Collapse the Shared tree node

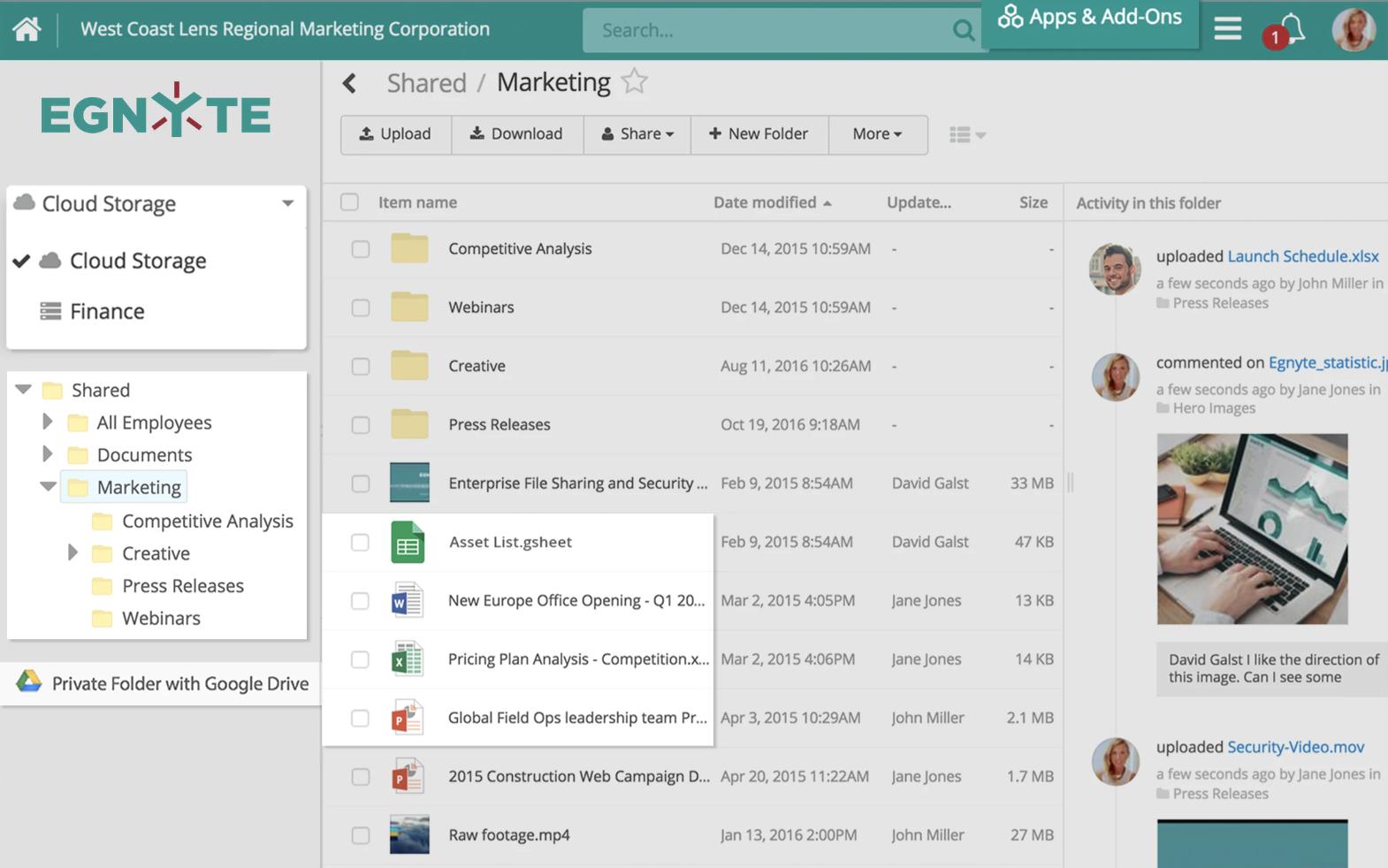click(24, 389)
